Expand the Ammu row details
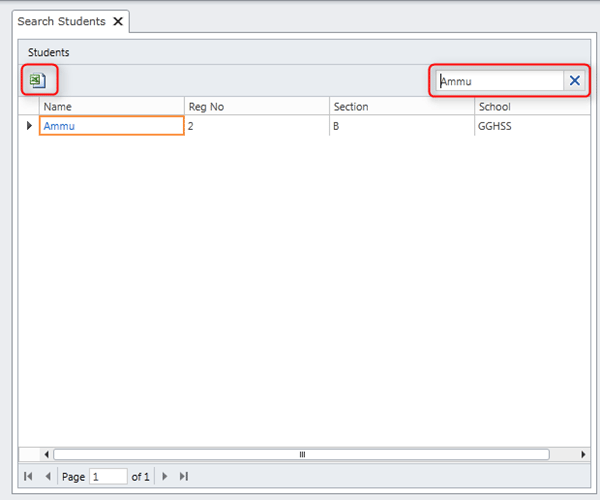600x500 pixels. coord(29,125)
